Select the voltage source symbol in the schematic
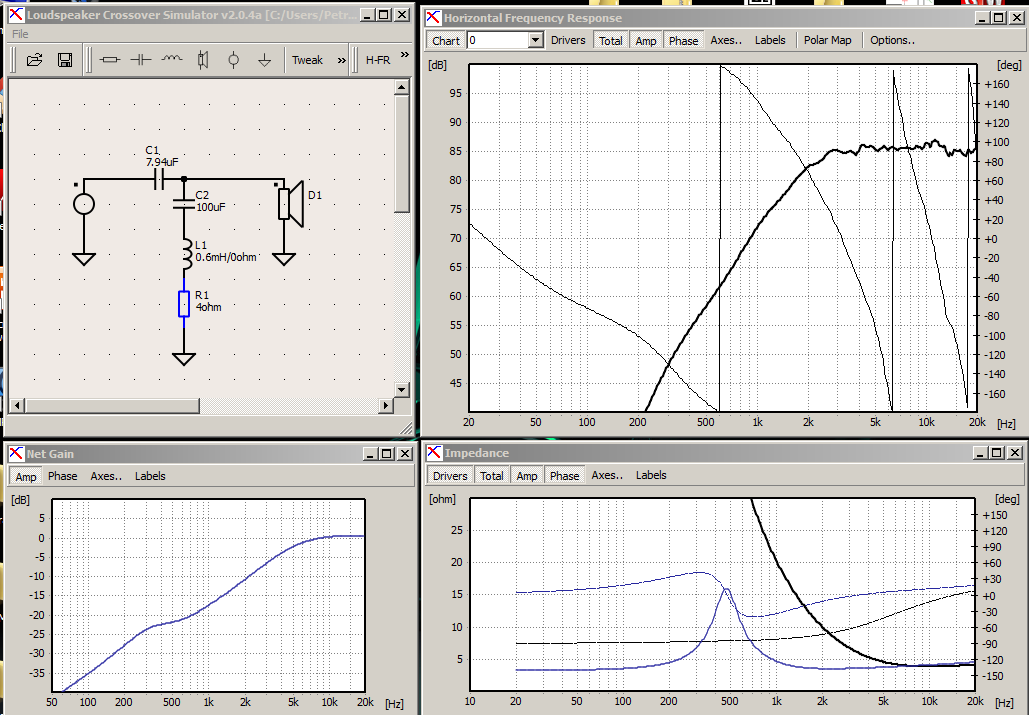1029x715 pixels. (84, 204)
